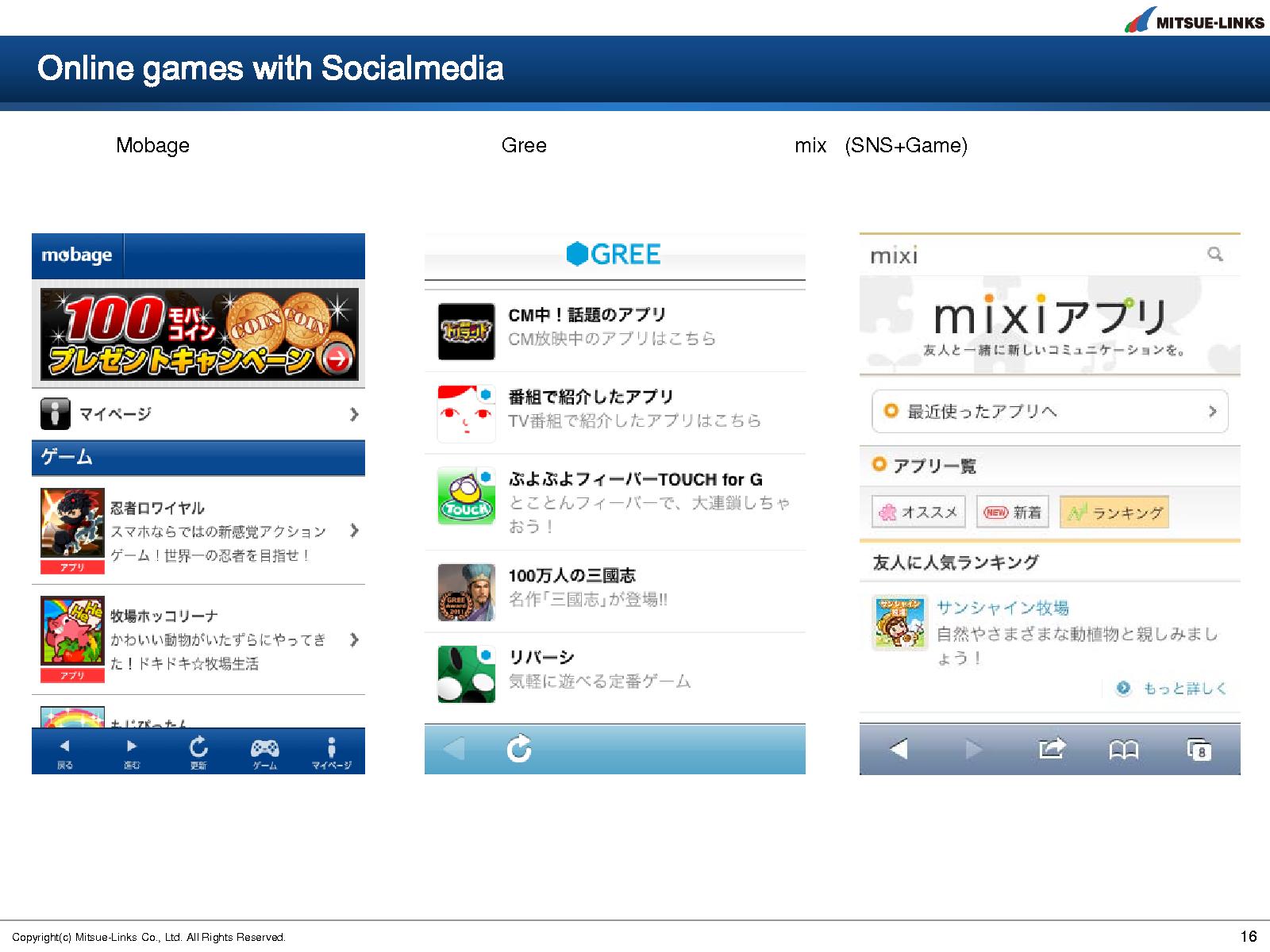Image resolution: width=1270 pixels, height=952 pixels.
Task: Click もっと詳しく link
Action: coord(1172,688)
